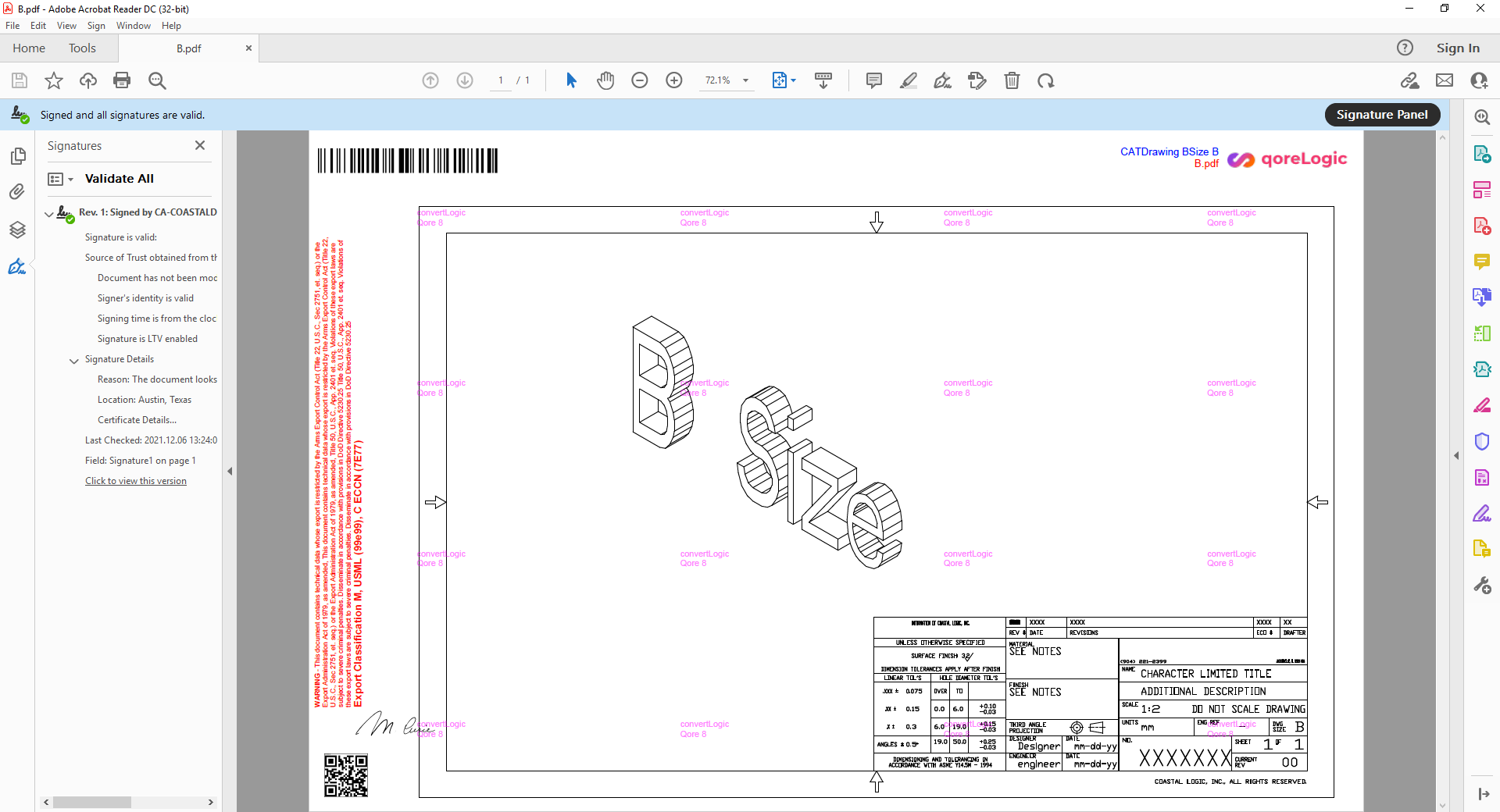1500x812 pixels.
Task: Upload the file to the cloud
Action: 88,80
